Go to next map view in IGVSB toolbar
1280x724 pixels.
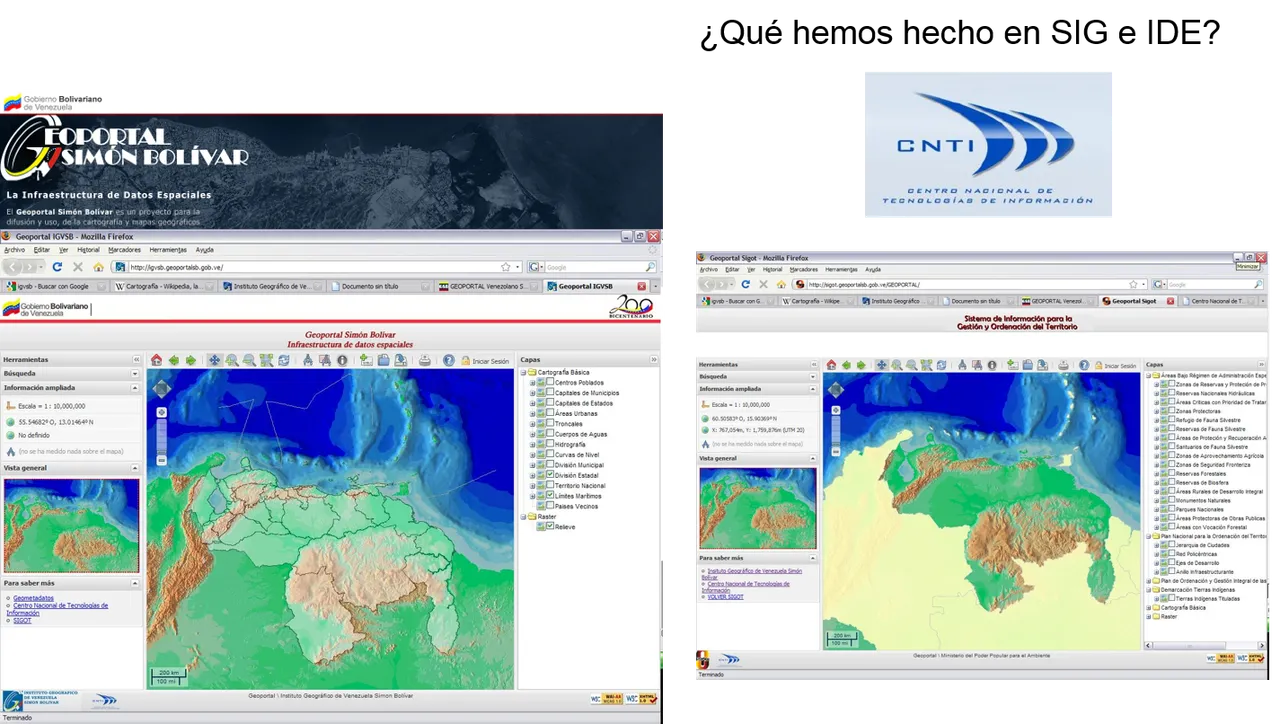(x=190, y=360)
